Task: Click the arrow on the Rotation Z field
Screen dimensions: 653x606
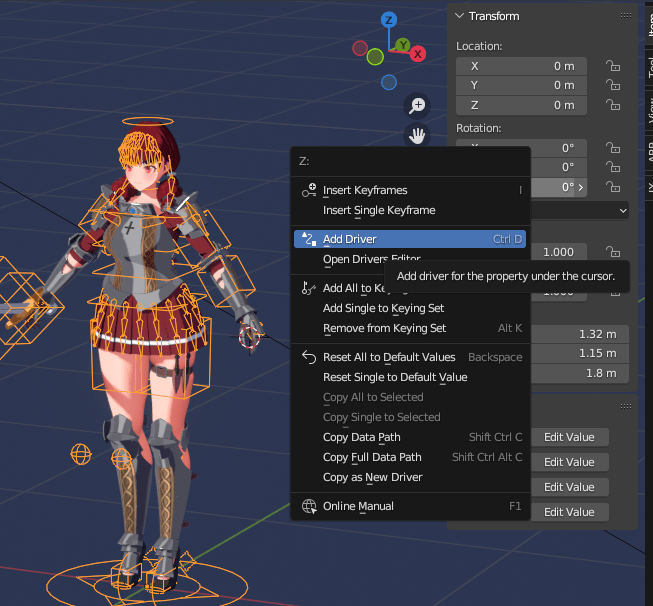Action: point(581,187)
